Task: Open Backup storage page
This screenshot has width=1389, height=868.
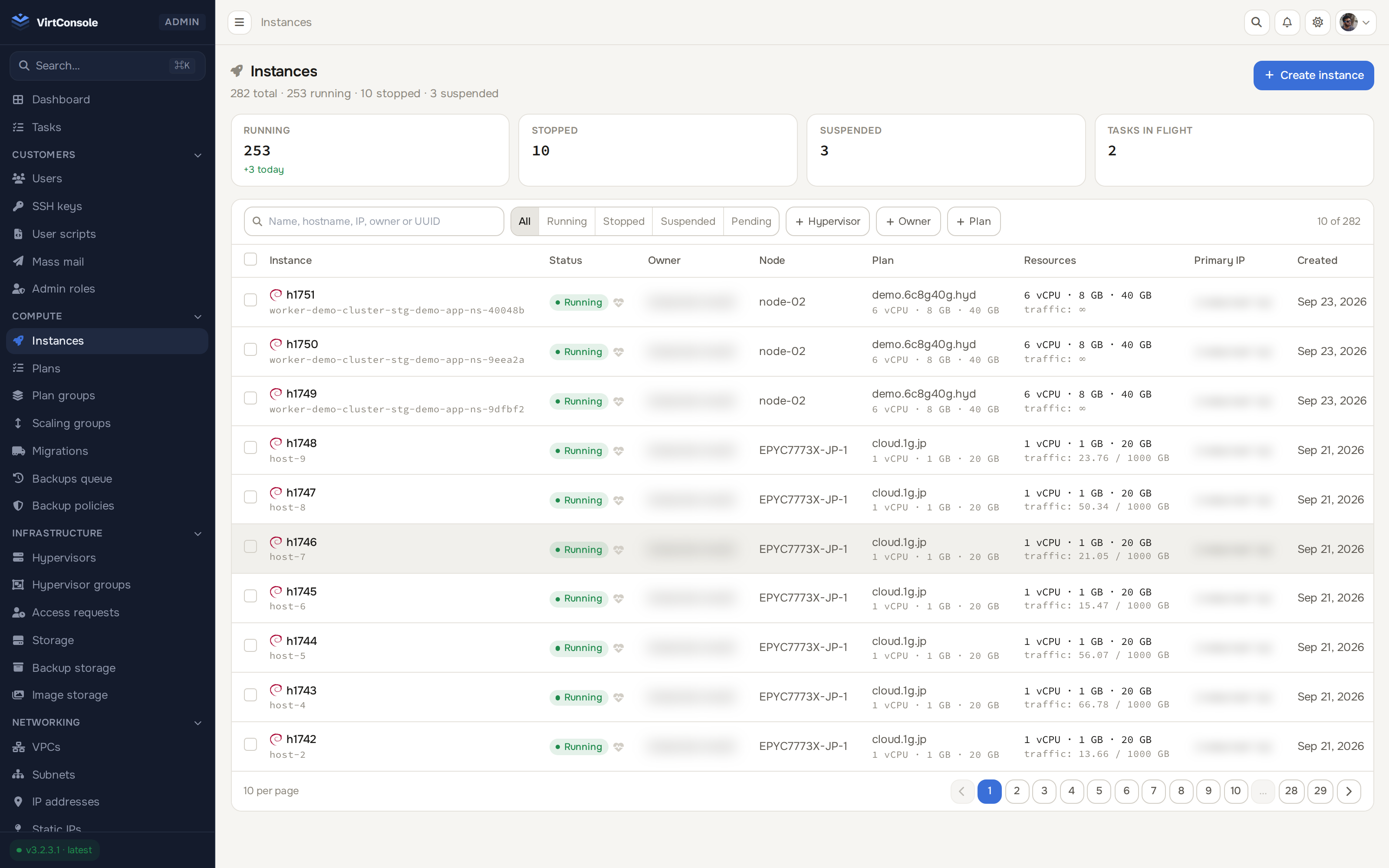Action: pyautogui.click(x=107, y=667)
